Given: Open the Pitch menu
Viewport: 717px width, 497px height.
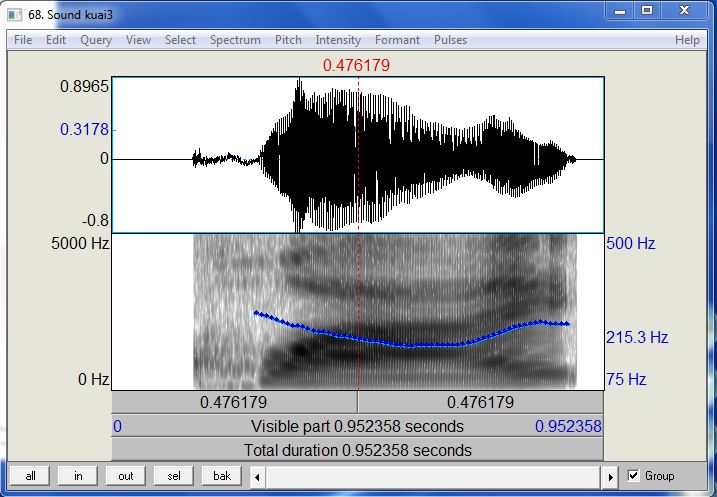Looking at the screenshot, I should pos(288,40).
